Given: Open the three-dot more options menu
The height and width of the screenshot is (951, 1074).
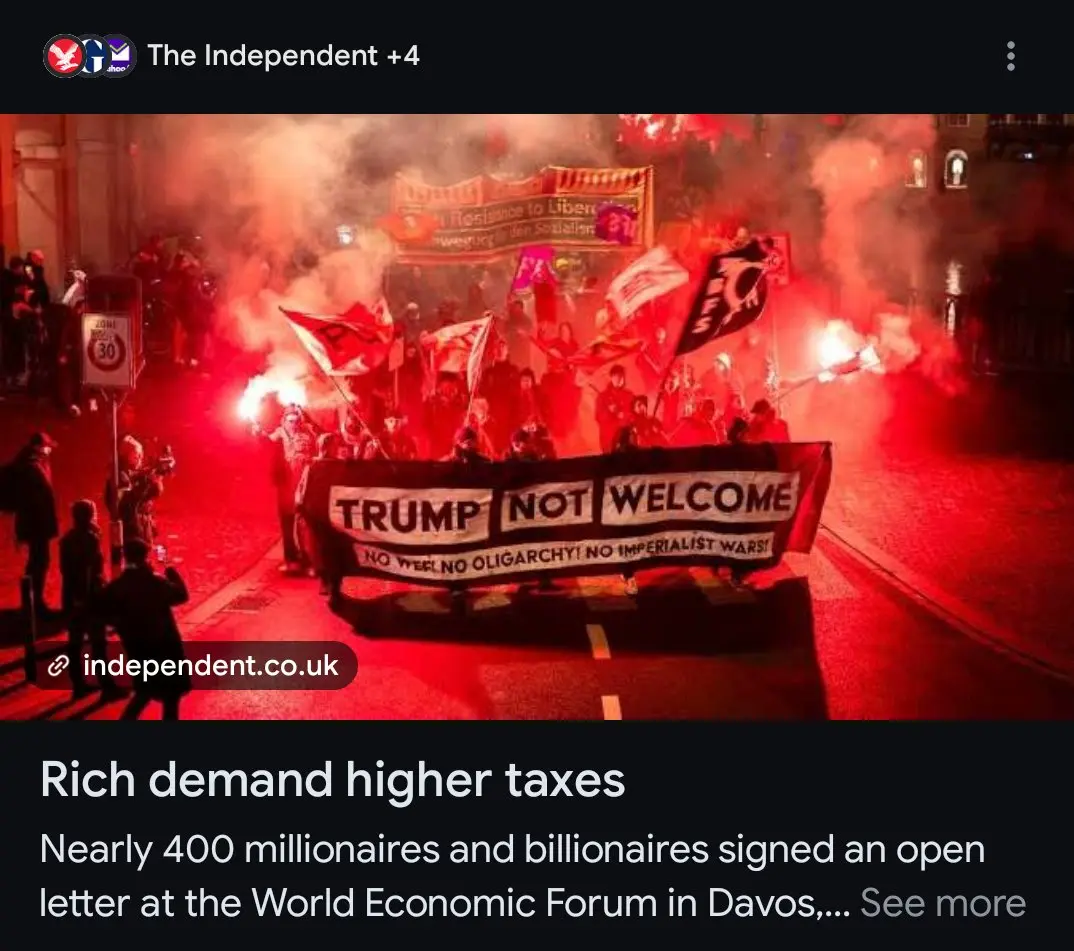Looking at the screenshot, I should [x=1010, y=56].
